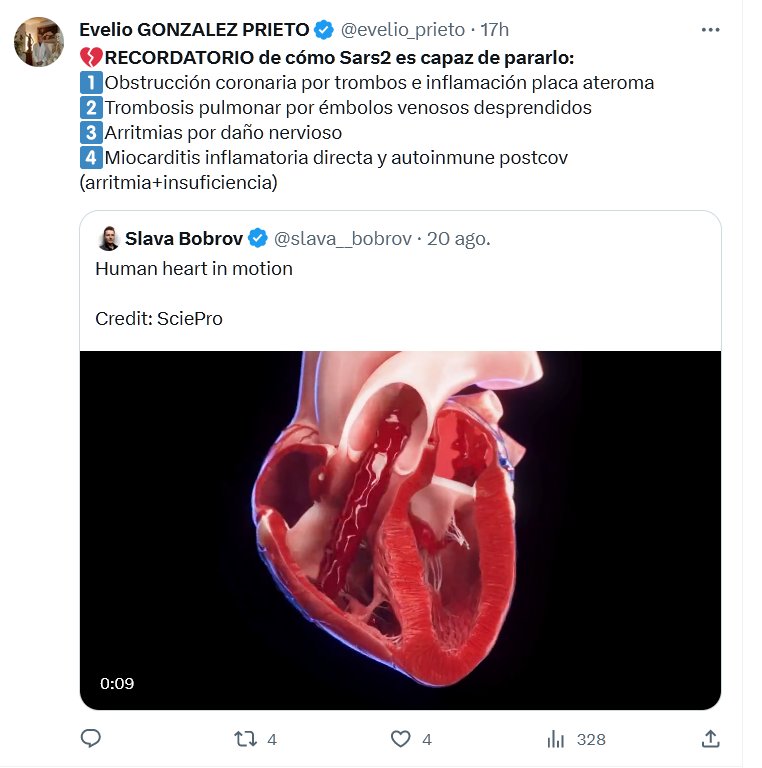Open the Evelio GONZALEZ PRIETO profile name
The image size is (762, 768).
tap(194, 30)
